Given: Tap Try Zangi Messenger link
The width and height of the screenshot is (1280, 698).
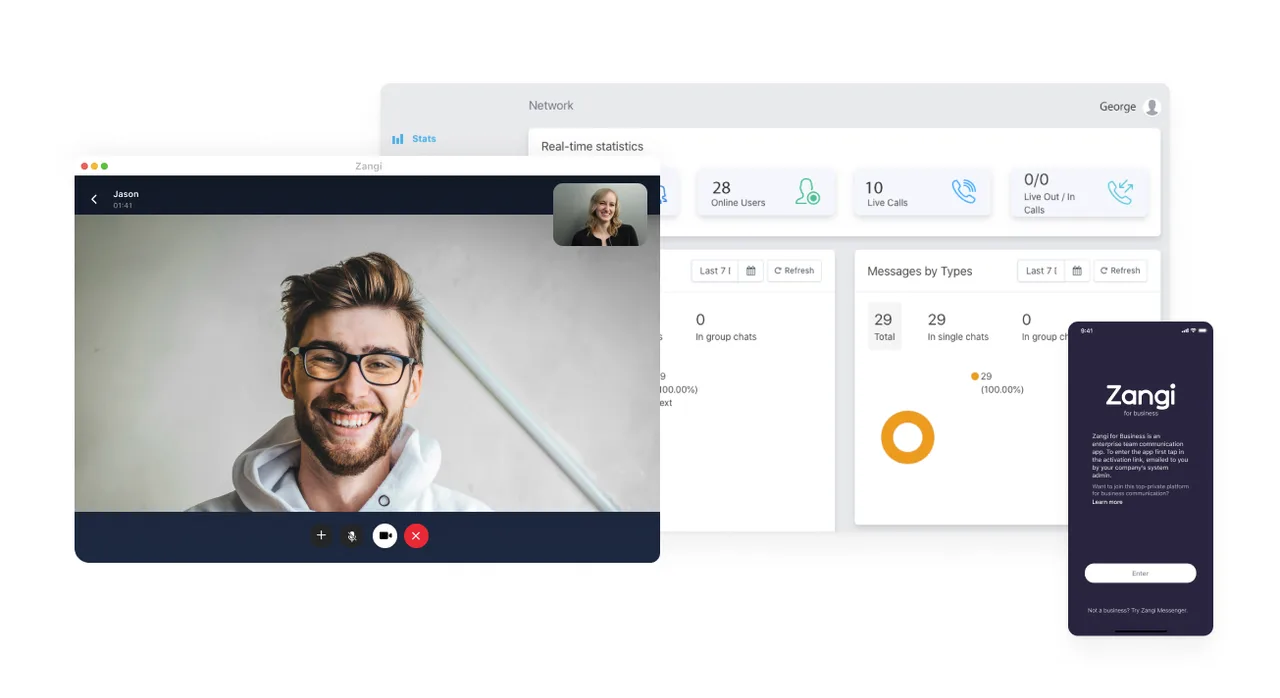Looking at the screenshot, I should coord(1159,610).
